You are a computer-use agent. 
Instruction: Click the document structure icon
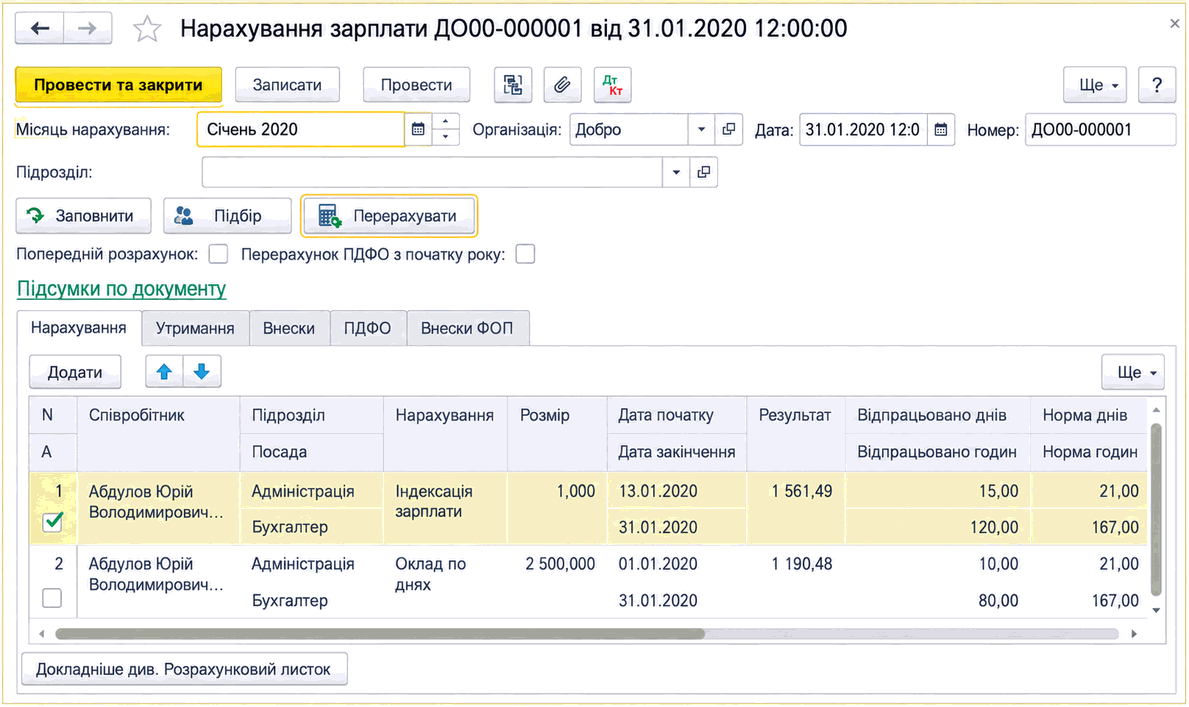pyautogui.click(x=513, y=85)
